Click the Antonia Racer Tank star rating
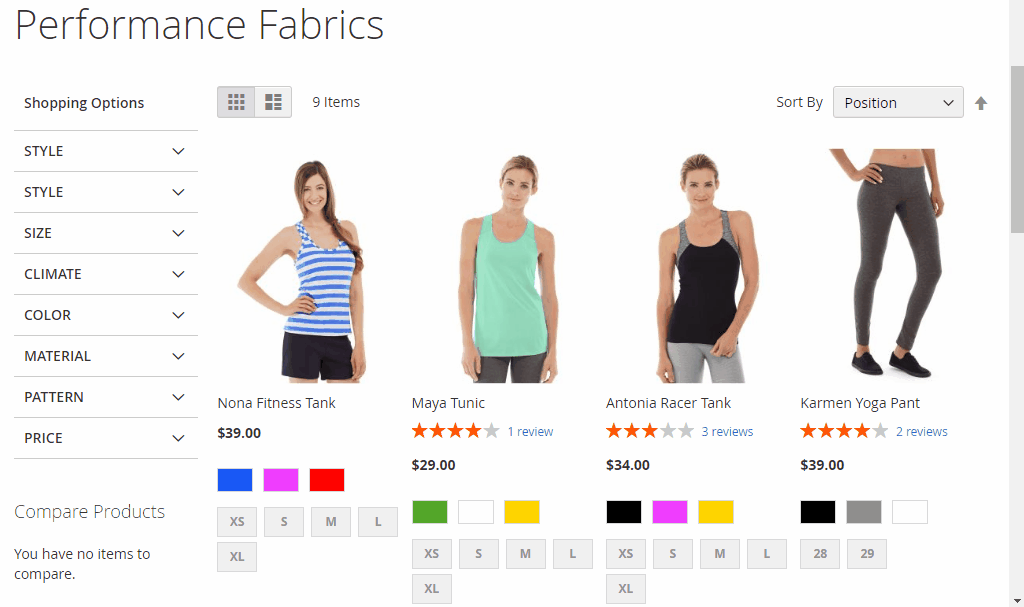1024x607 pixels. pyautogui.click(x=649, y=431)
